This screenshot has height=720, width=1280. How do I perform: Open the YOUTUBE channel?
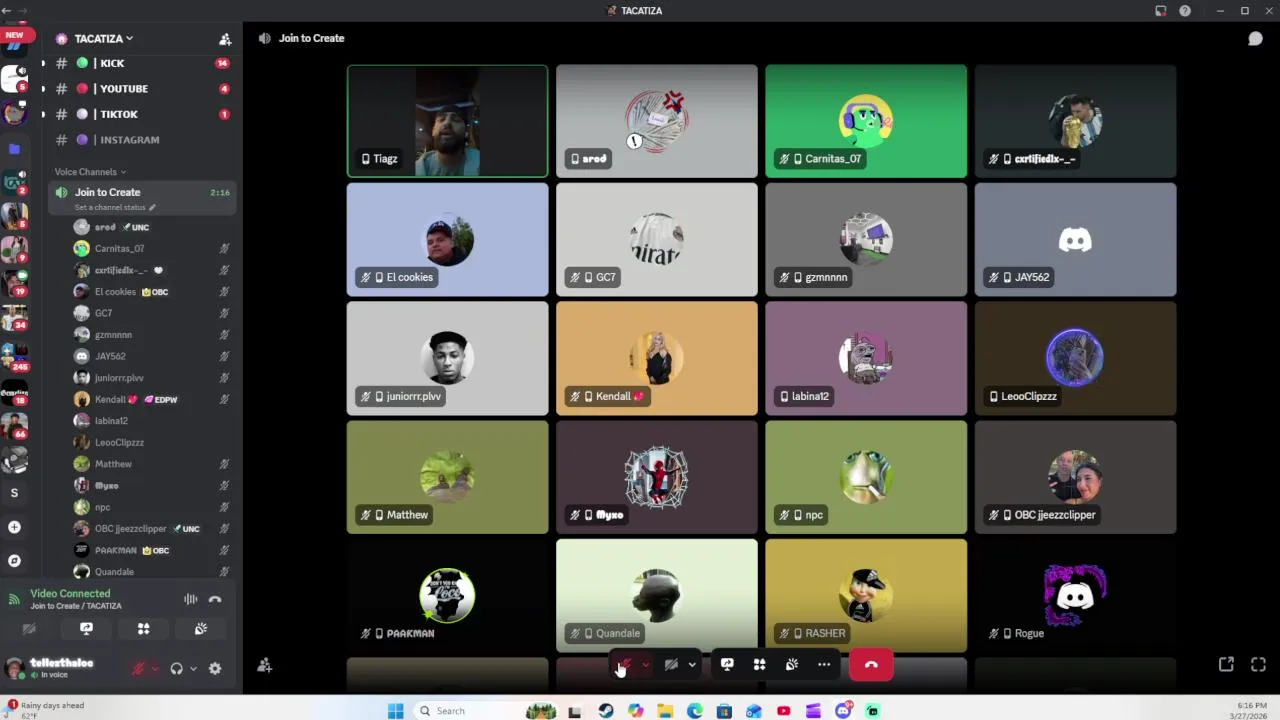pos(140,89)
